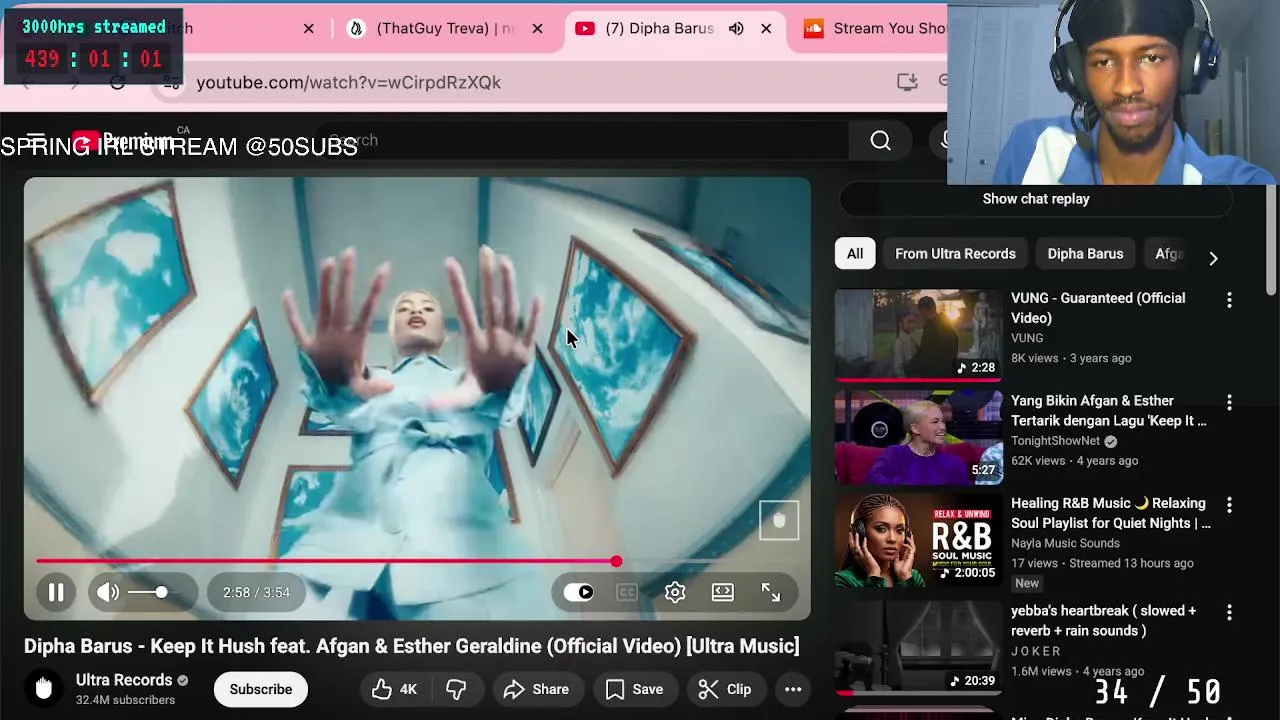Show chat replay
The width and height of the screenshot is (1280, 720).
tap(1036, 199)
